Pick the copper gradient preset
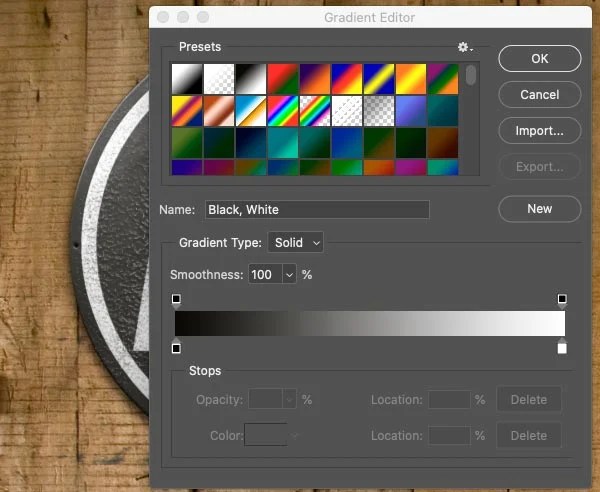Viewport: 600px width, 492px height. tap(219, 111)
